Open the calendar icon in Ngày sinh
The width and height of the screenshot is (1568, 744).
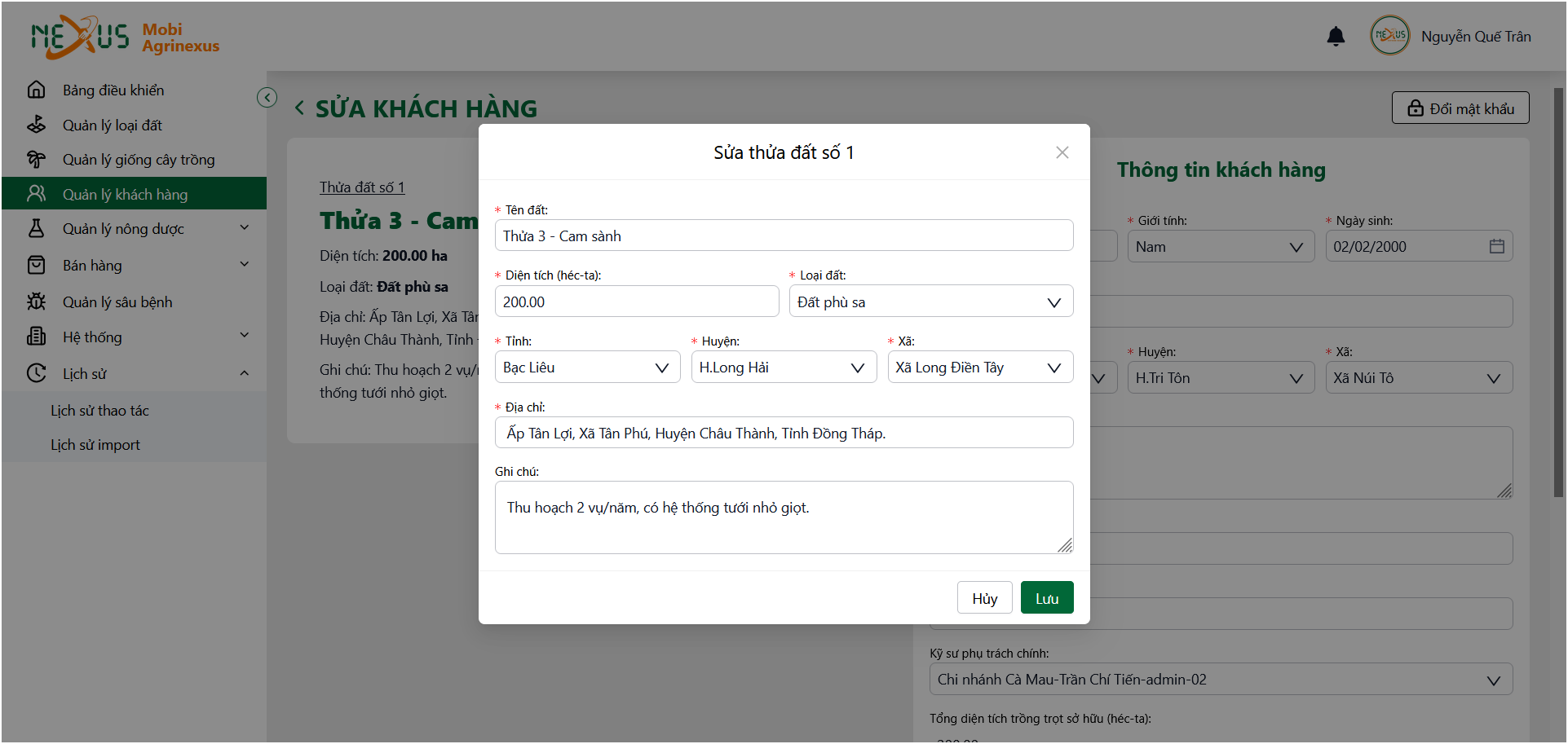click(x=1496, y=246)
